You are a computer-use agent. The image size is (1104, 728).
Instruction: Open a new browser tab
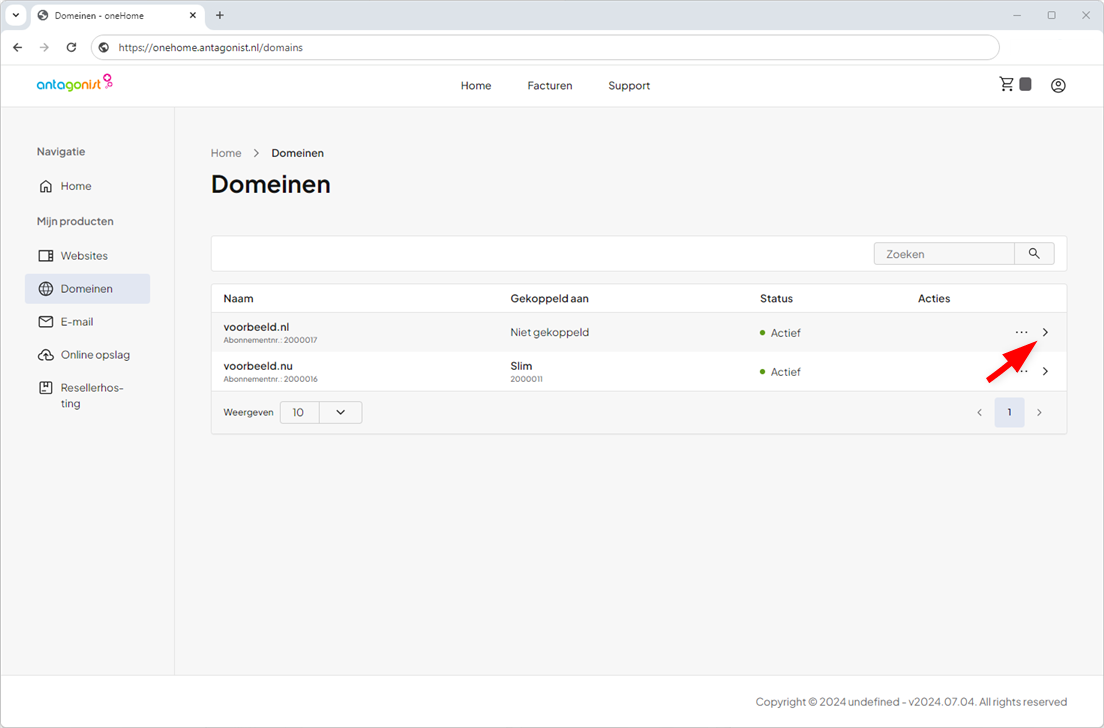pyautogui.click(x=220, y=15)
